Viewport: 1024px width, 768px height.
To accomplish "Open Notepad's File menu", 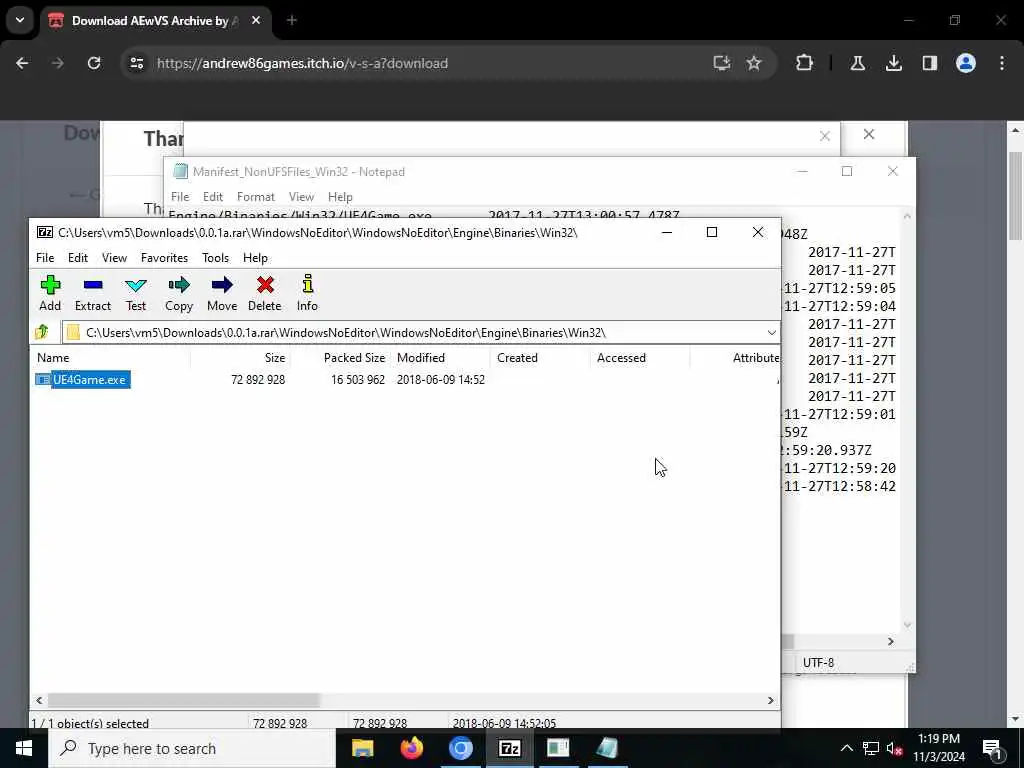I will 180,197.
